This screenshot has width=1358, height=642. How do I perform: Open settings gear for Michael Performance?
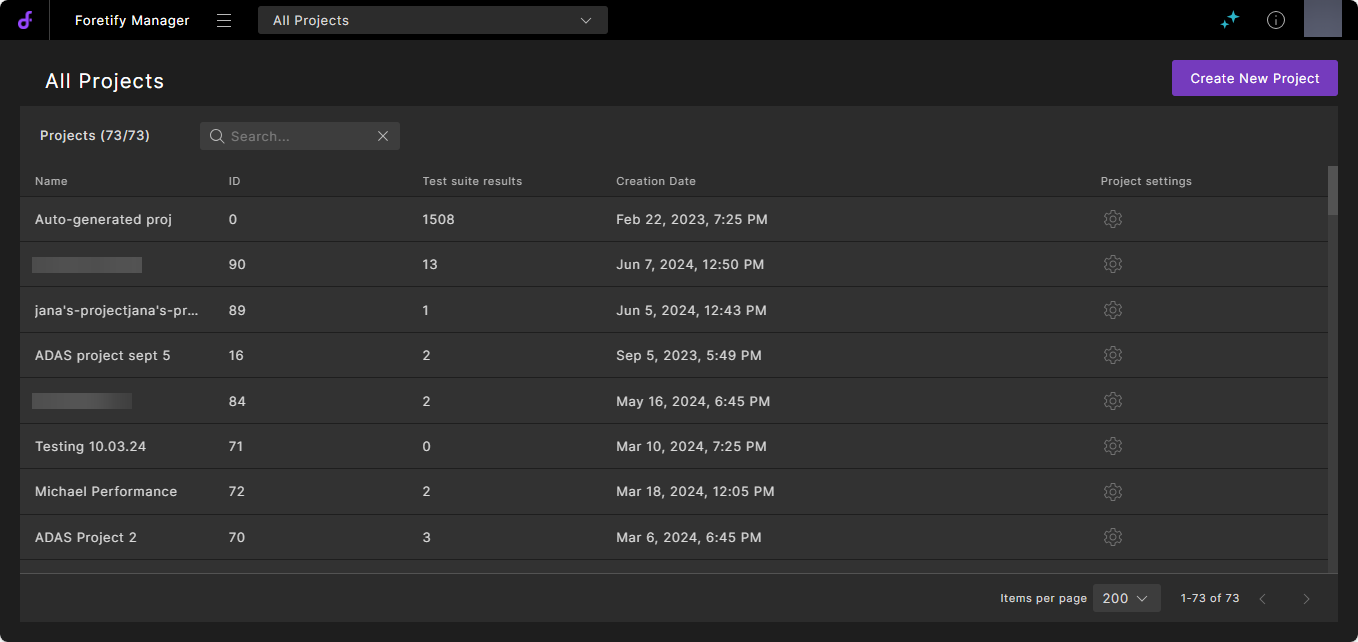[x=1112, y=492]
